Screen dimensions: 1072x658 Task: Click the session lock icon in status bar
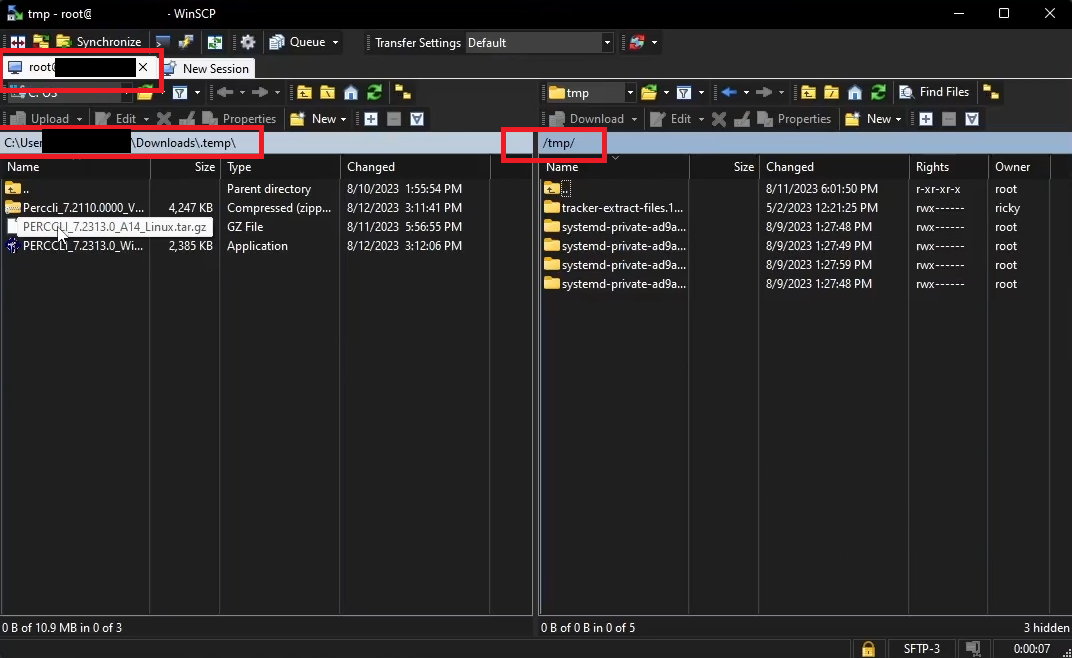[868, 648]
